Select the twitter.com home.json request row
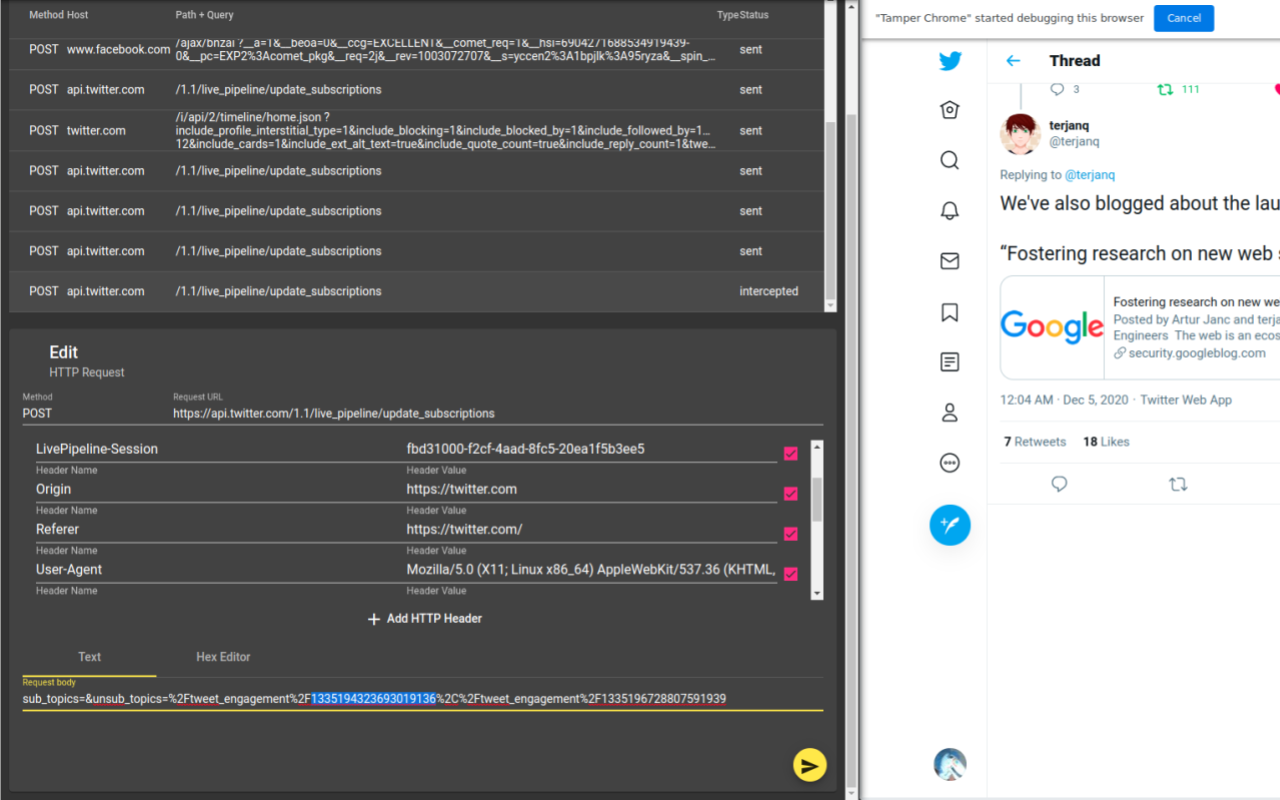This screenshot has height=800, width=1280. pyautogui.click(x=418, y=130)
